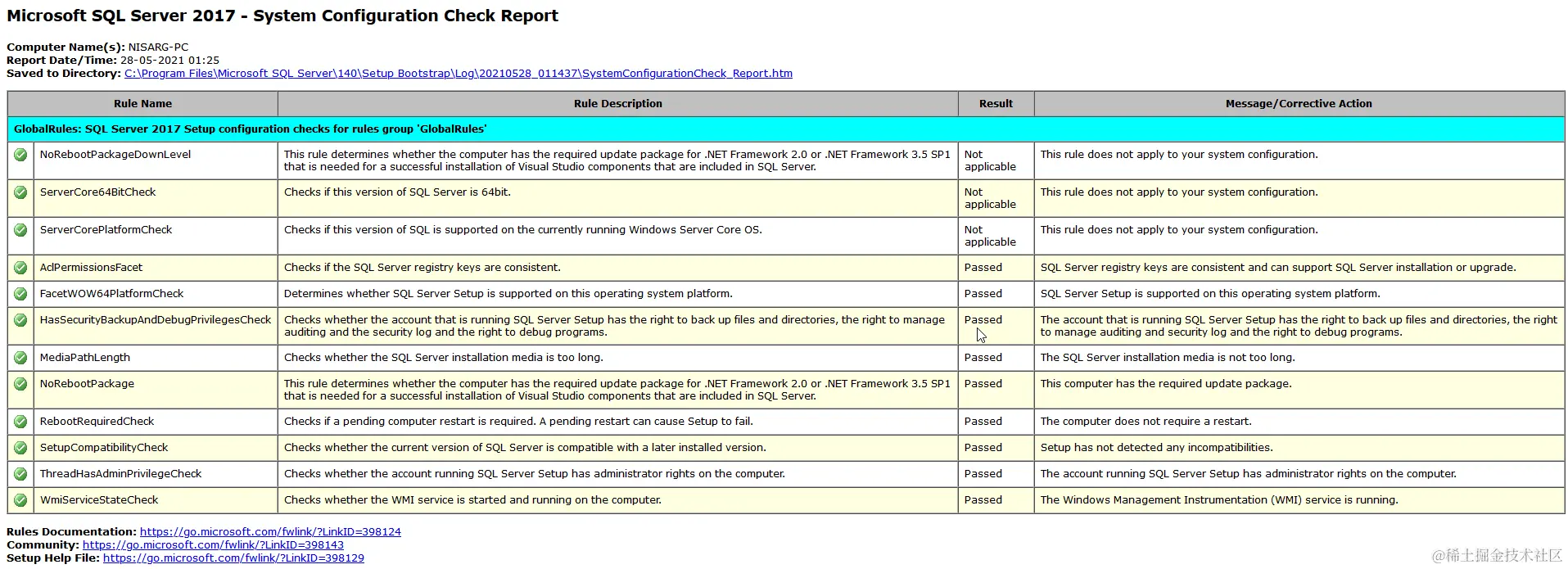Screen dimensions: 1568x569
Task: Click the GlobalRules group heading row
Action: [x=786, y=129]
